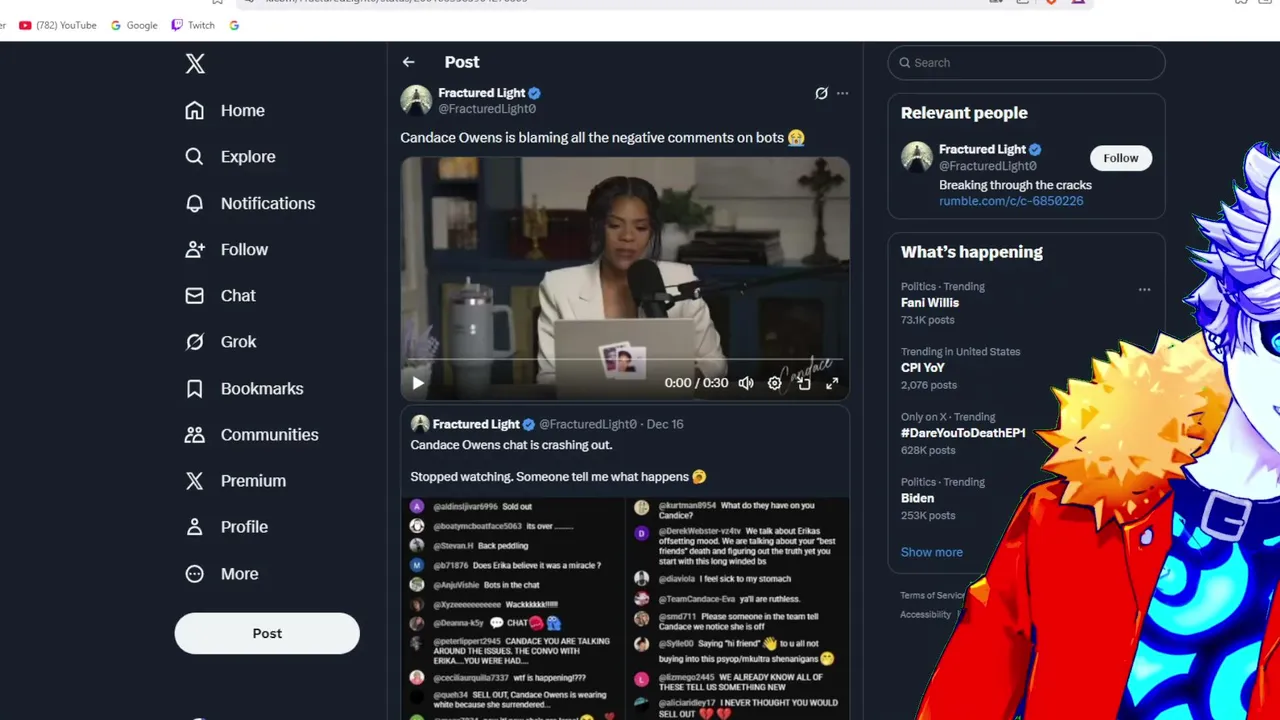Screen dimensions: 1280x720
Task: Open the left chat screenshot image
Action: (513, 609)
